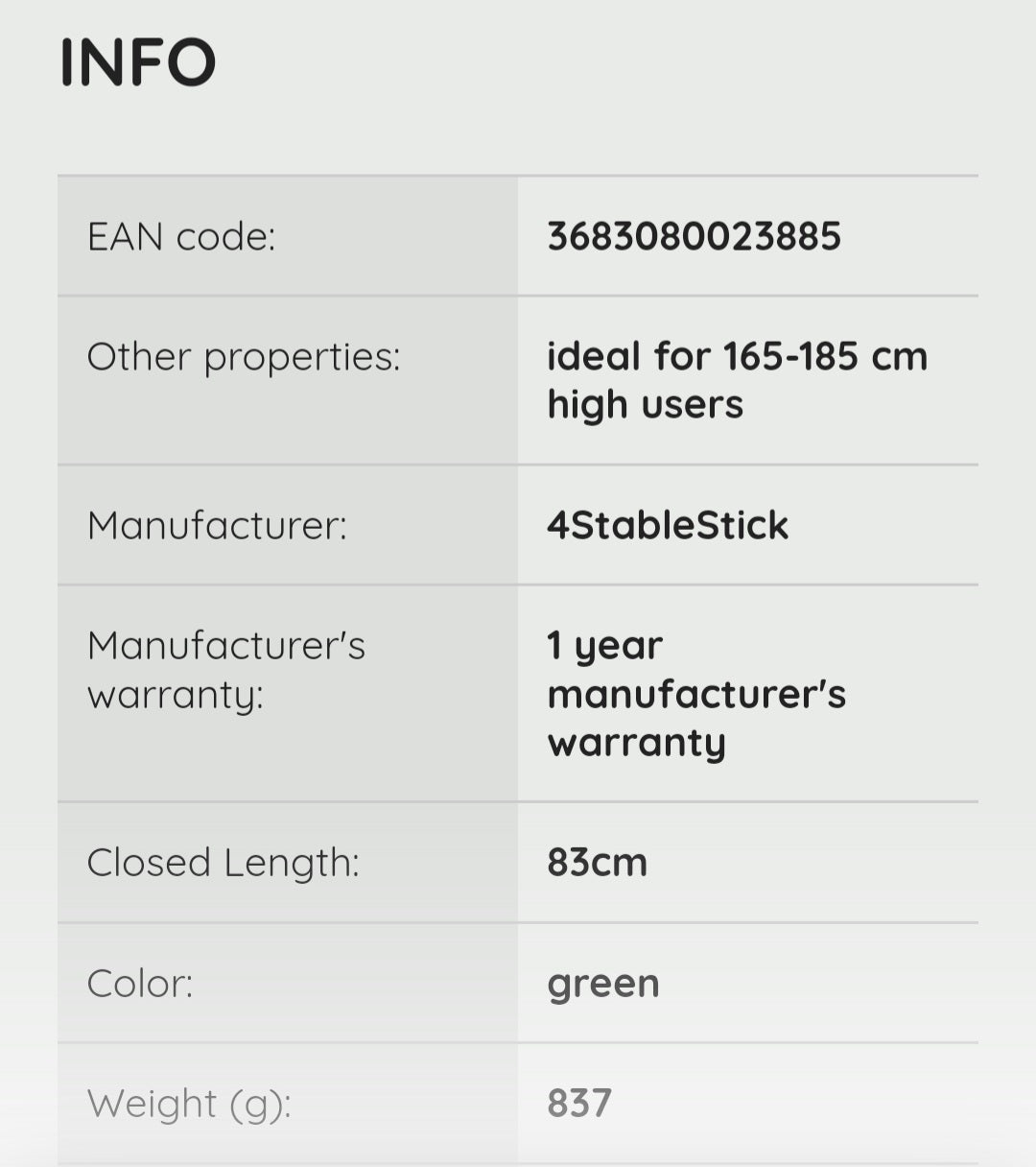Click the INFO section heading
The image size is (1036, 1167).
tap(138, 63)
